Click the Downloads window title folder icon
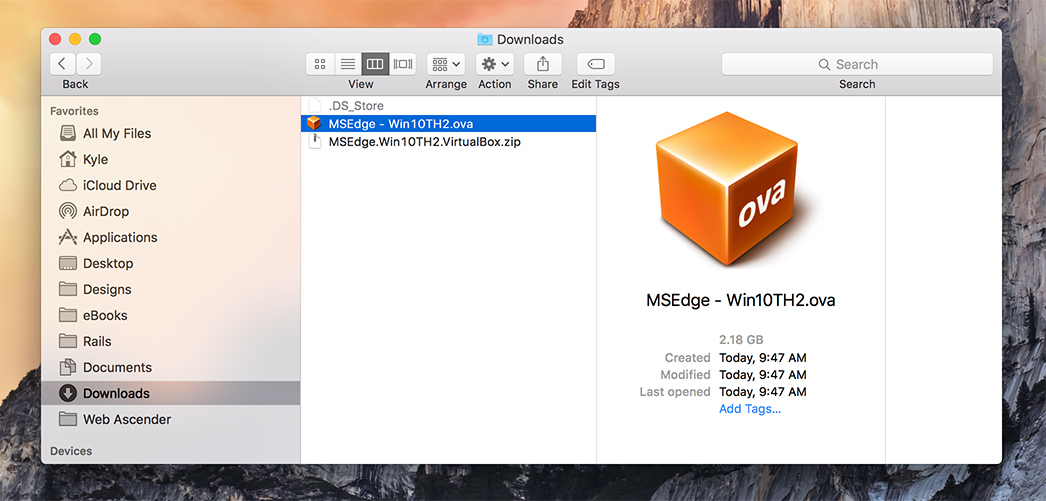This screenshot has width=1046, height=501. (x=485, y=39)
